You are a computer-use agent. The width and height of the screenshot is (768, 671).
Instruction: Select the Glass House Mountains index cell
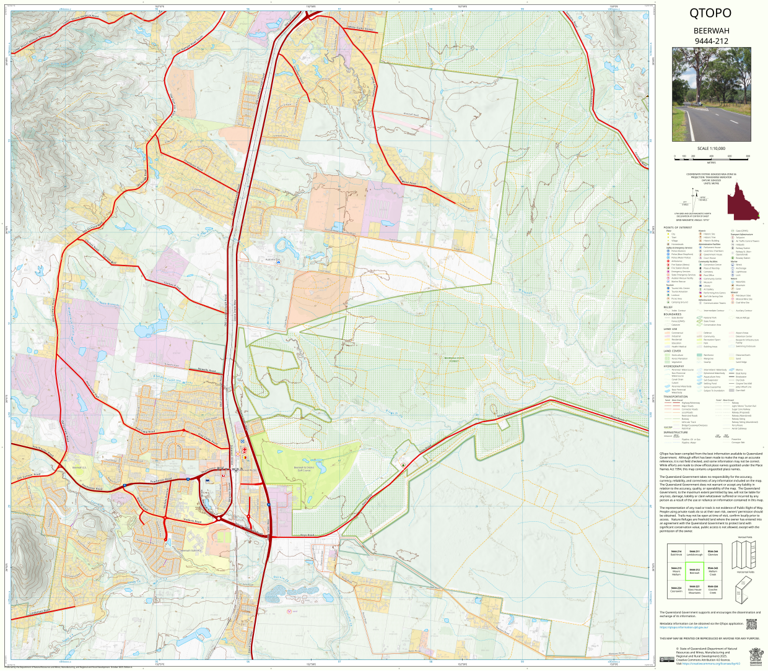[695, 589]
